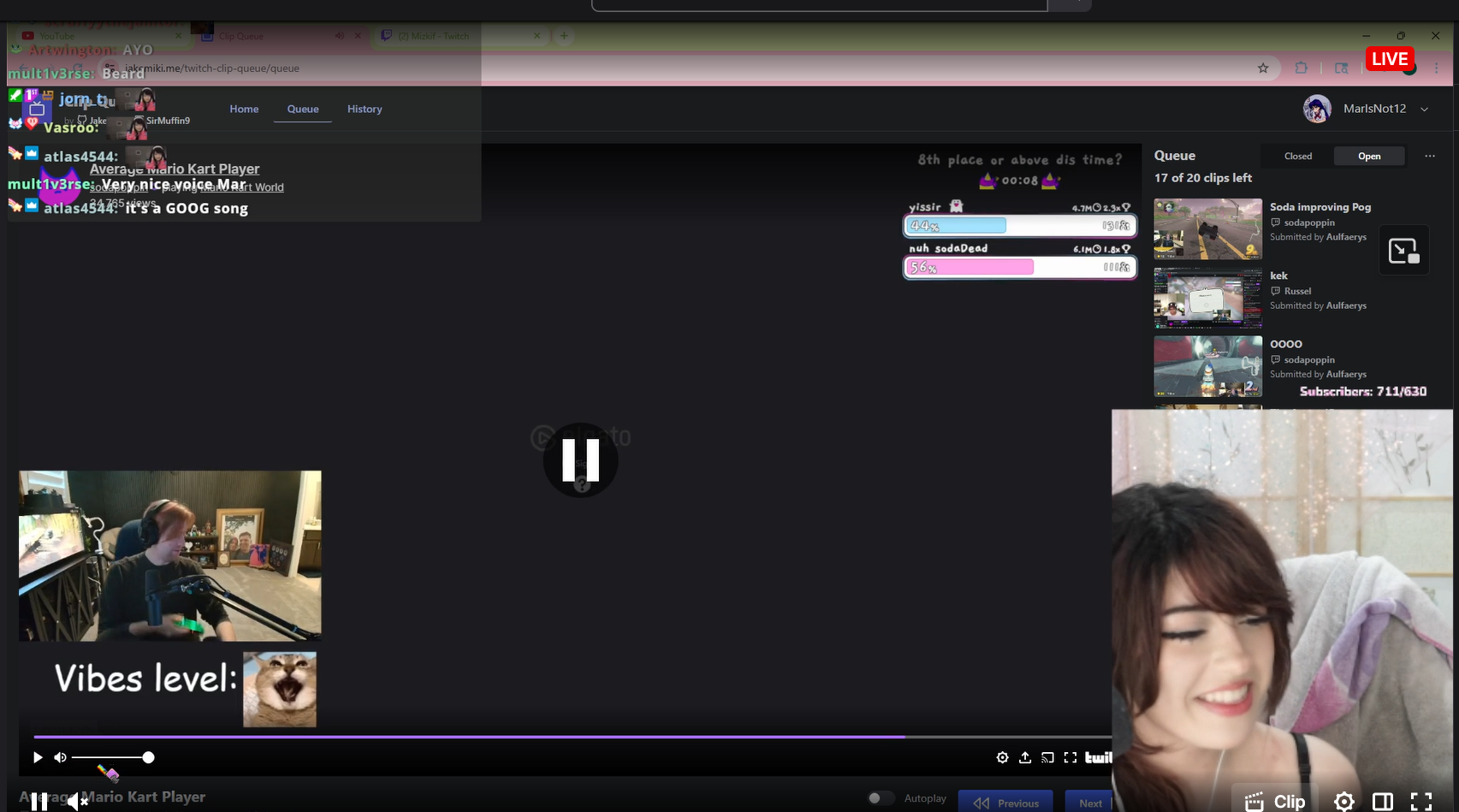Enter fullscreen on the live stream
Viewport: 1459px width, 812px height.
click(1421, 802)
